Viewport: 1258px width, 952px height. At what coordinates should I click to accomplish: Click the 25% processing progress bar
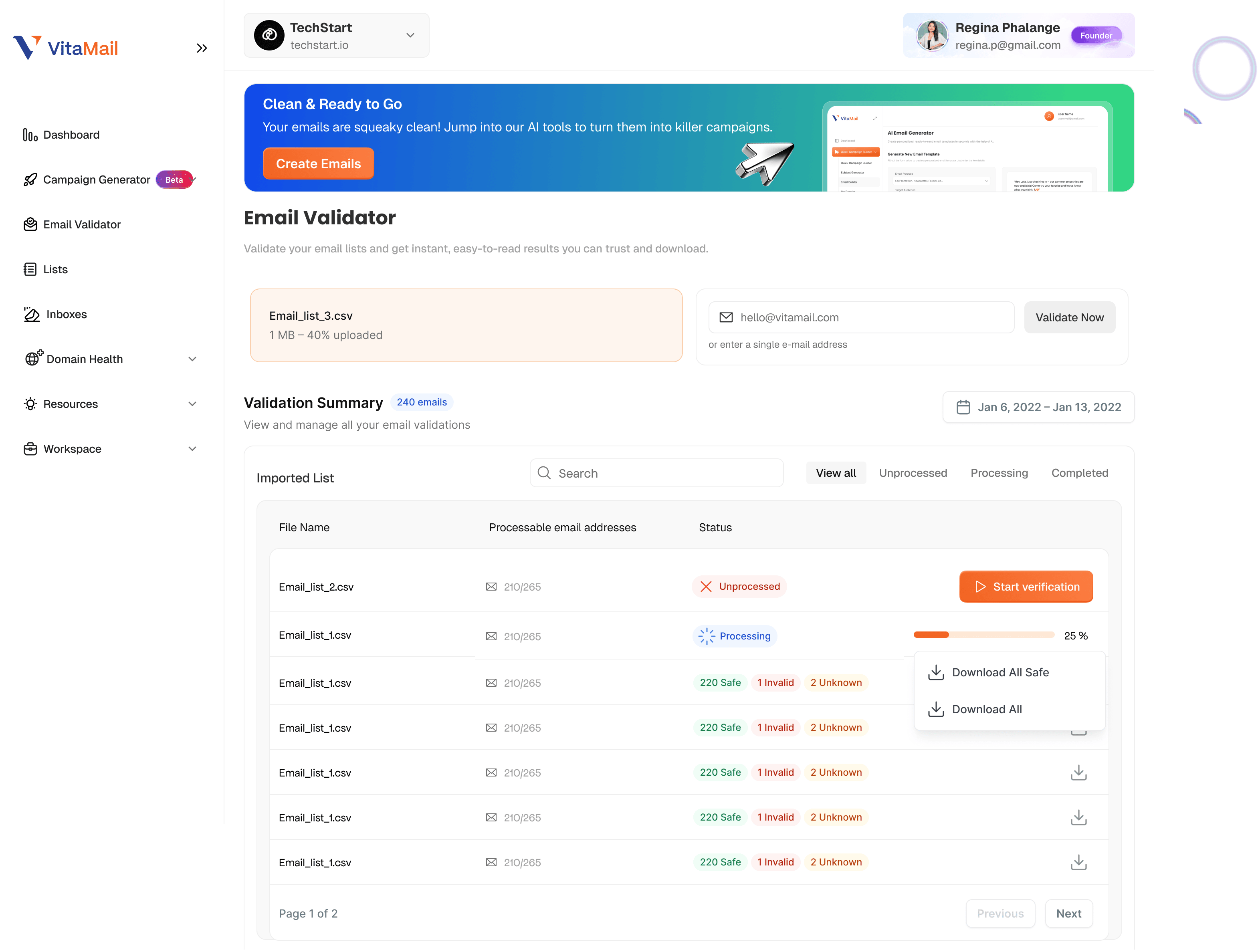coord(984,635)
